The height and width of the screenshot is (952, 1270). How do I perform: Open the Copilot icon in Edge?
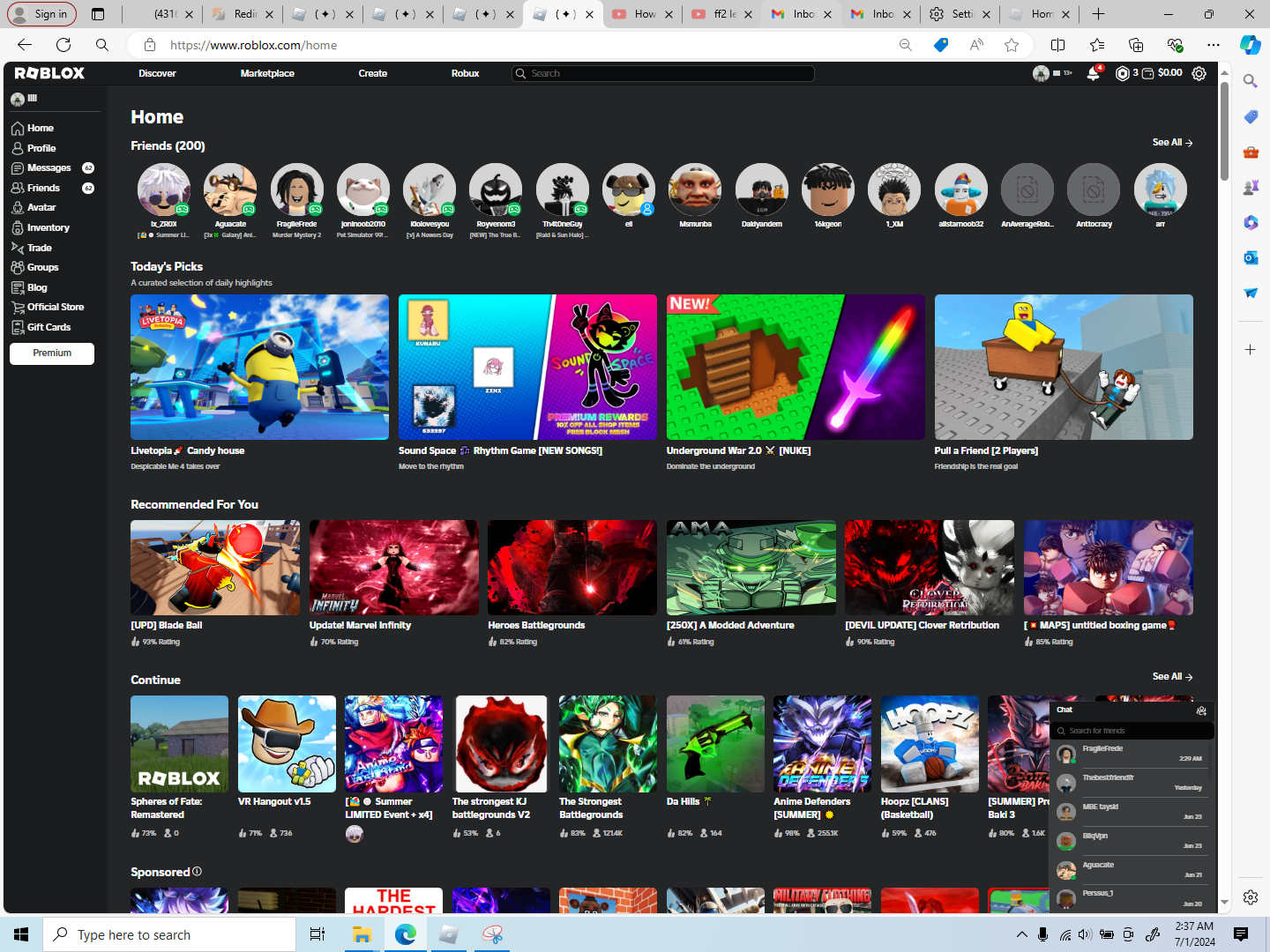pyautogui.click(x=1251, y=45)
